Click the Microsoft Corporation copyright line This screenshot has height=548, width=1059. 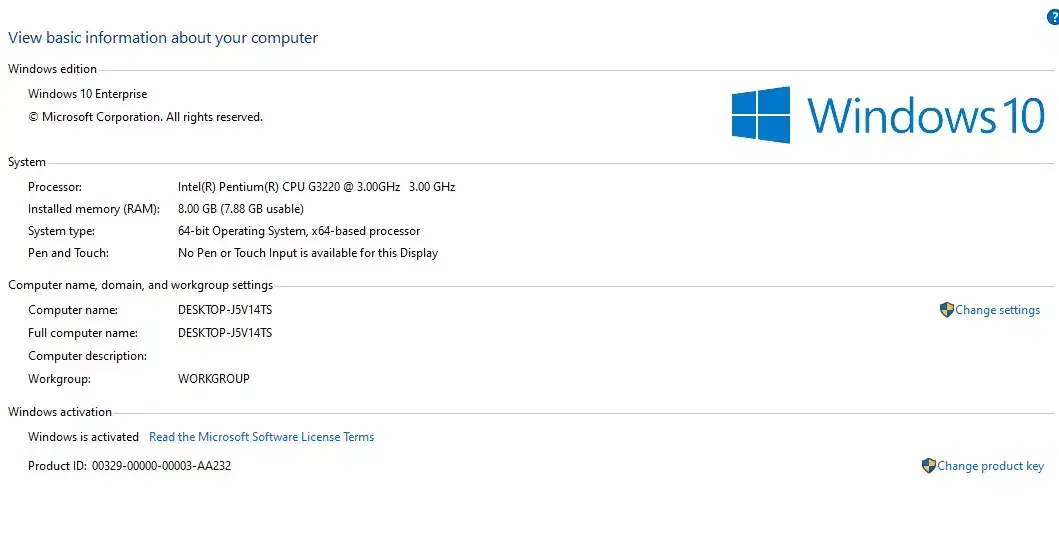click(x=145, y=117)
